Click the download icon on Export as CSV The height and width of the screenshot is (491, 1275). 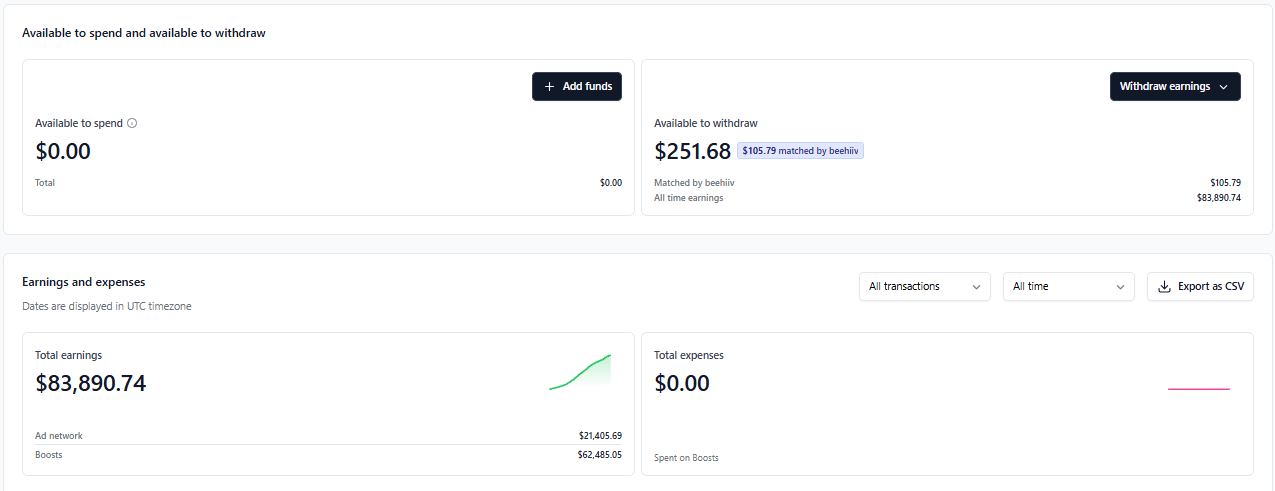click(x=1164, y=287)
